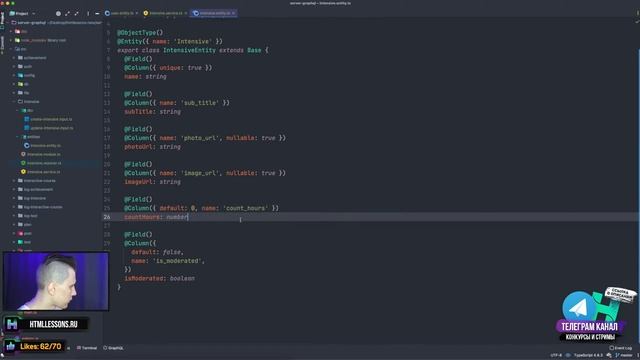Close the intensive.service.ts editor tab
Image resolution: width=640 pixels, height=360 pixels.
[x=186, y=13]
